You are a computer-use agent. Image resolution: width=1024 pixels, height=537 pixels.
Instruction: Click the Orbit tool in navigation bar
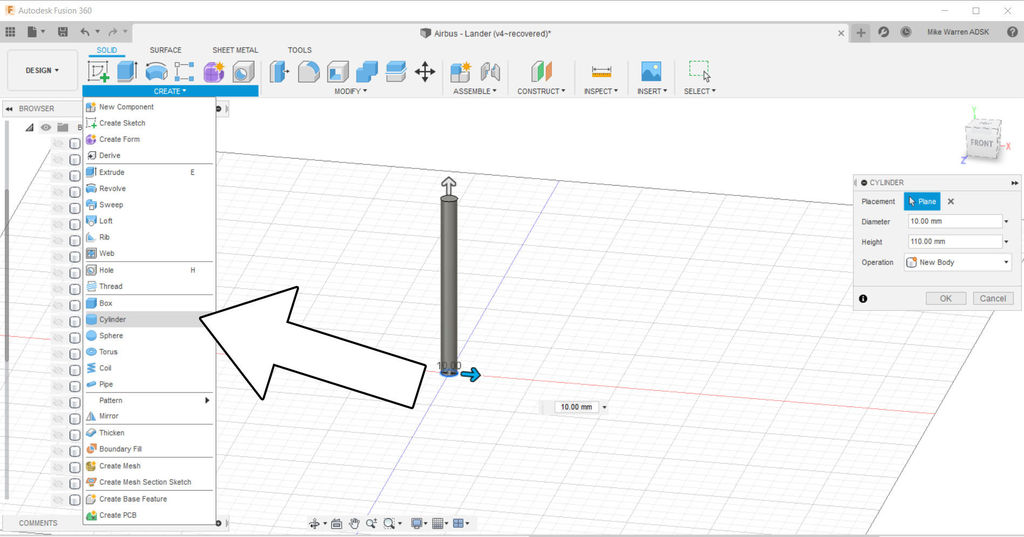click(315, 523)
